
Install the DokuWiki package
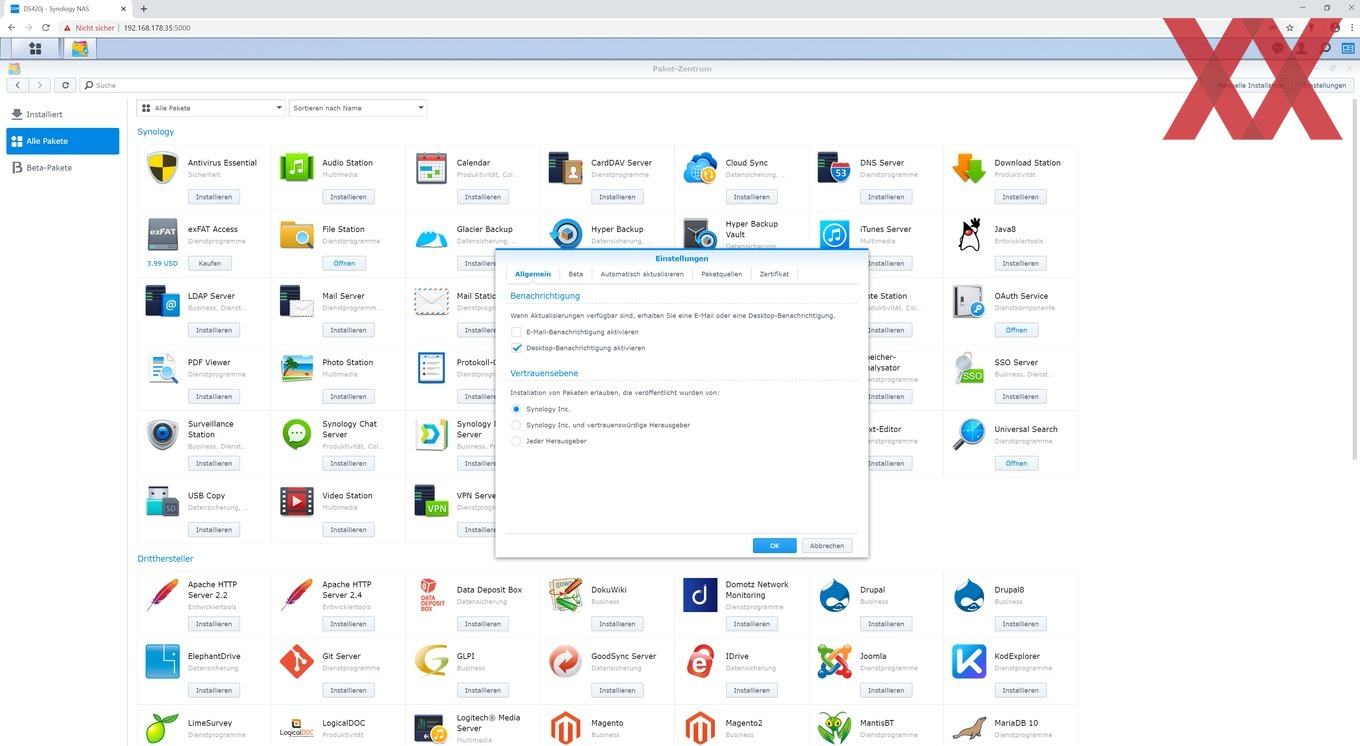pos(617,624)
